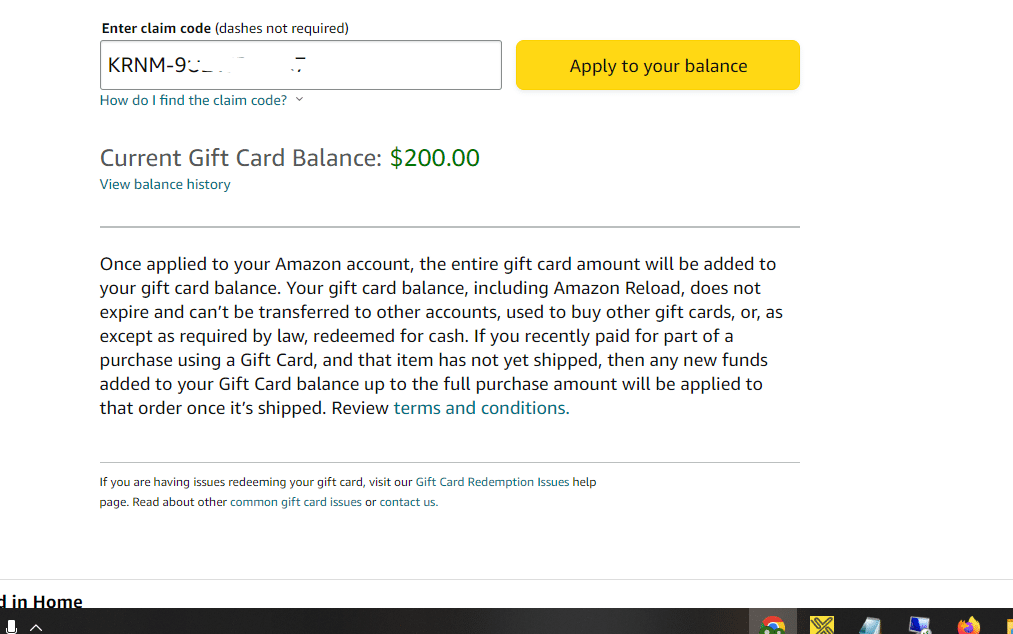Click "How do I find the claim code?"
Viewport: 1013px width, 634px height.
pos(193,100)
